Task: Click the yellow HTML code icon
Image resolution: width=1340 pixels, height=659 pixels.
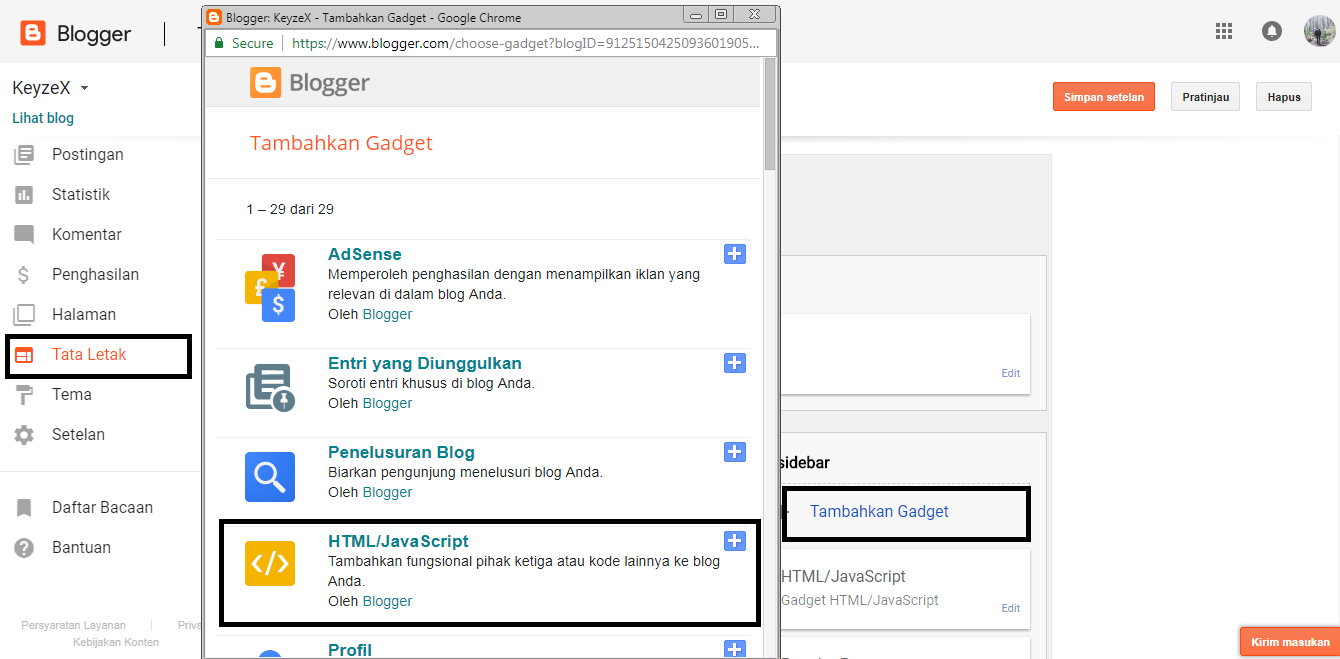Action: click(x=270, y=563)
